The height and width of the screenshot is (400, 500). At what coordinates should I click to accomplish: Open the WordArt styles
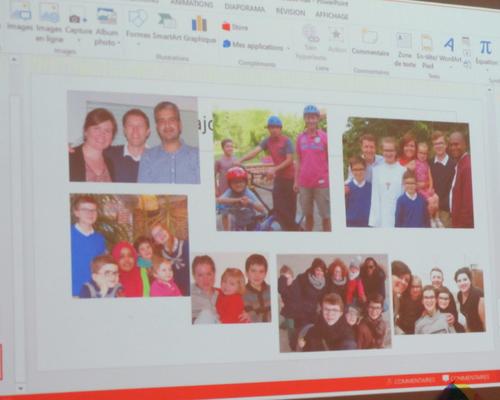point(450,49)
